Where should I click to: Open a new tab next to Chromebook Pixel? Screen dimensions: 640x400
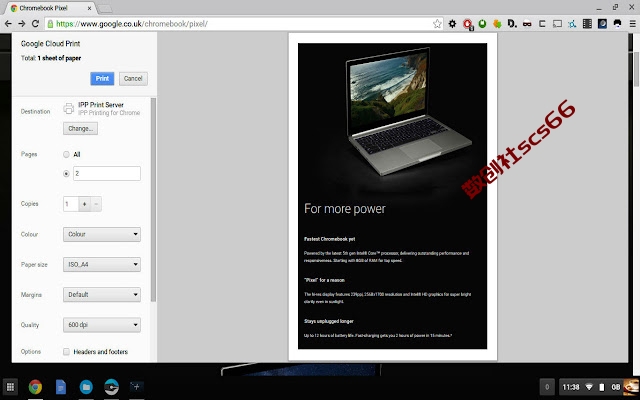105,9
